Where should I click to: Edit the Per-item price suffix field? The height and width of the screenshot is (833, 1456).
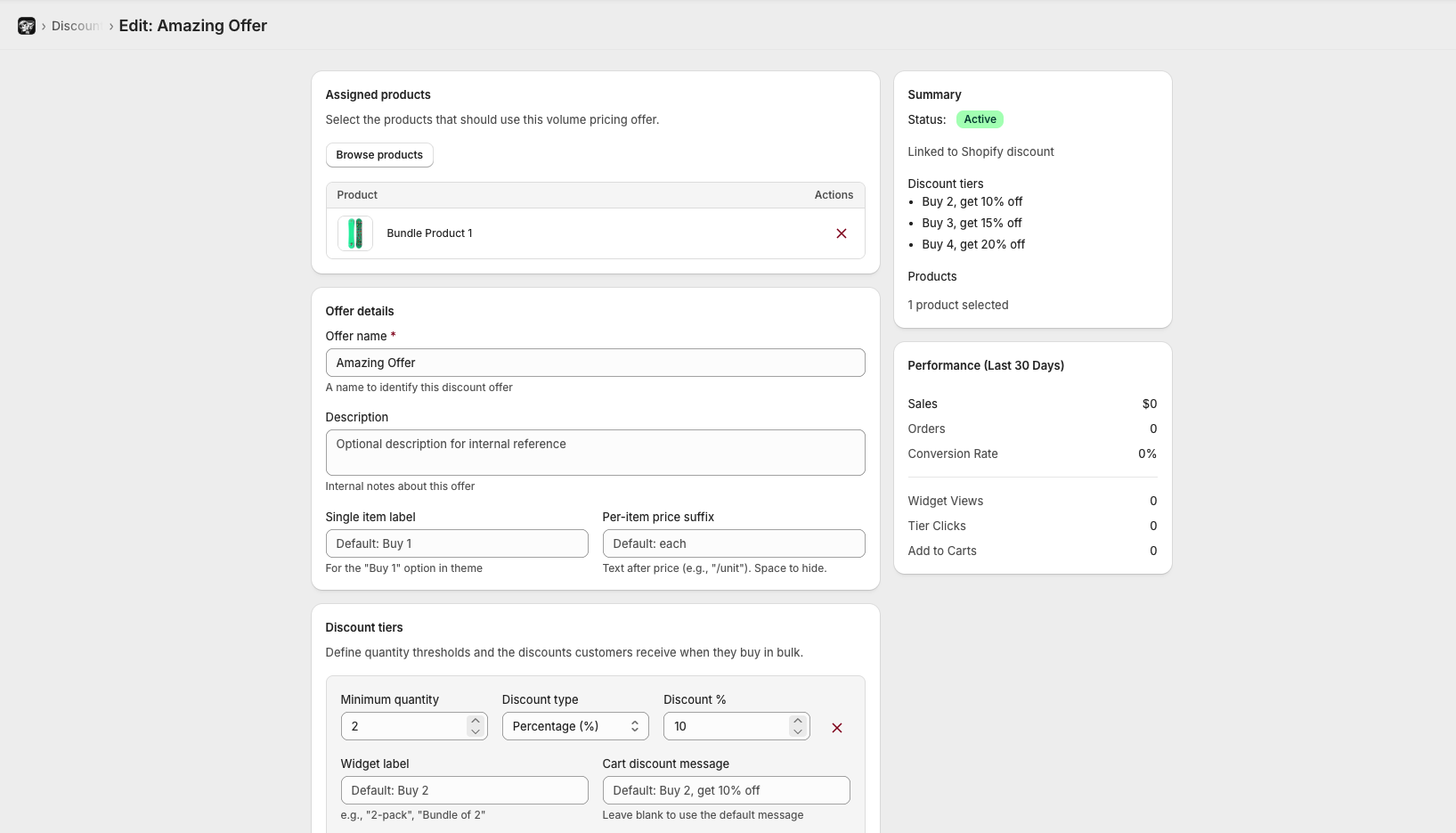click(x=734, y=543)
